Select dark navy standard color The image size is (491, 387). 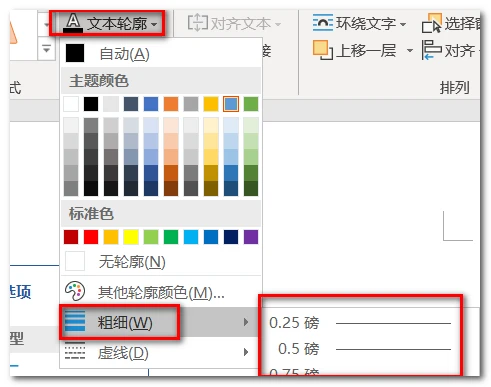[x=231, y=237]
